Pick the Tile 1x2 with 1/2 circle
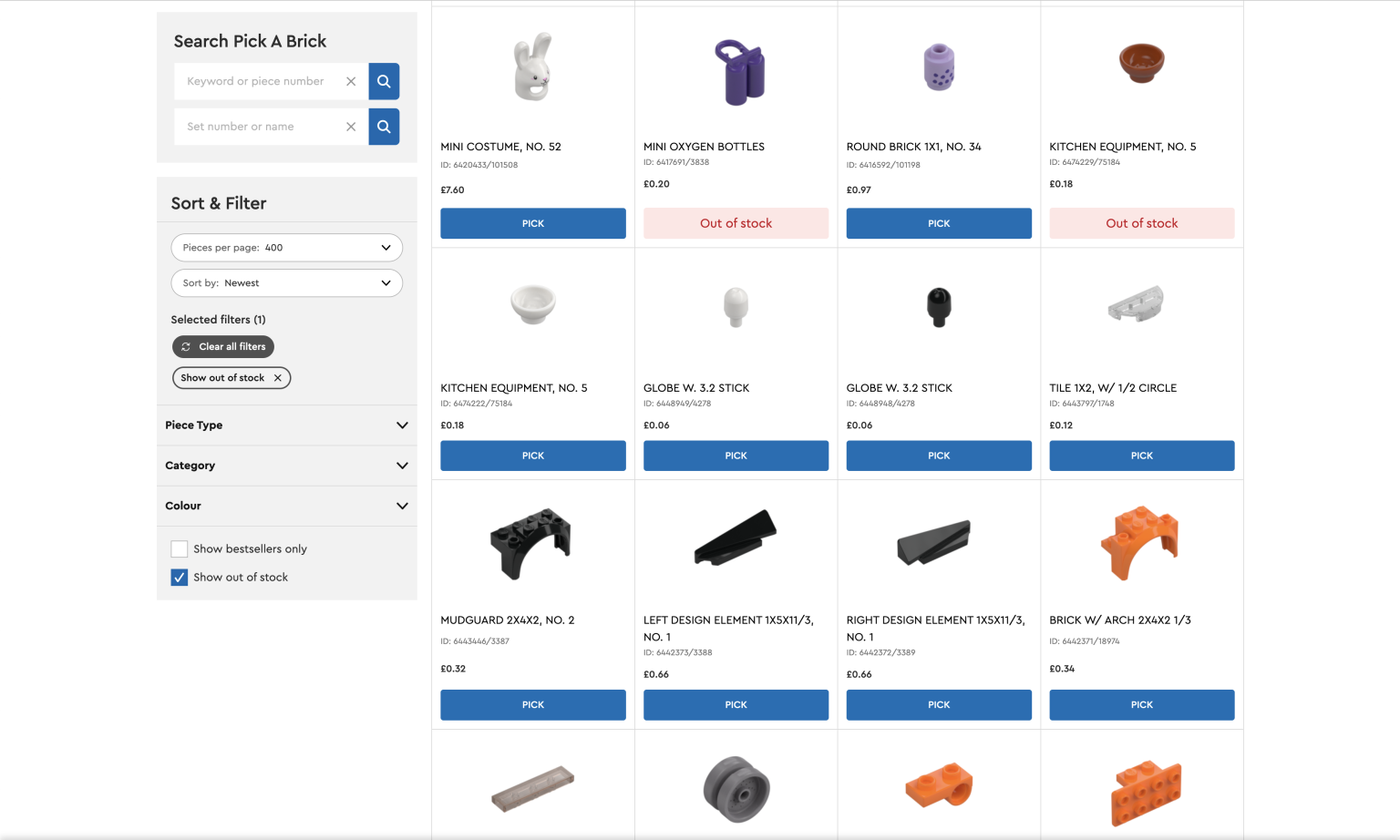Viewport: 1400px width, 840px height. (x=1141, y=456)
